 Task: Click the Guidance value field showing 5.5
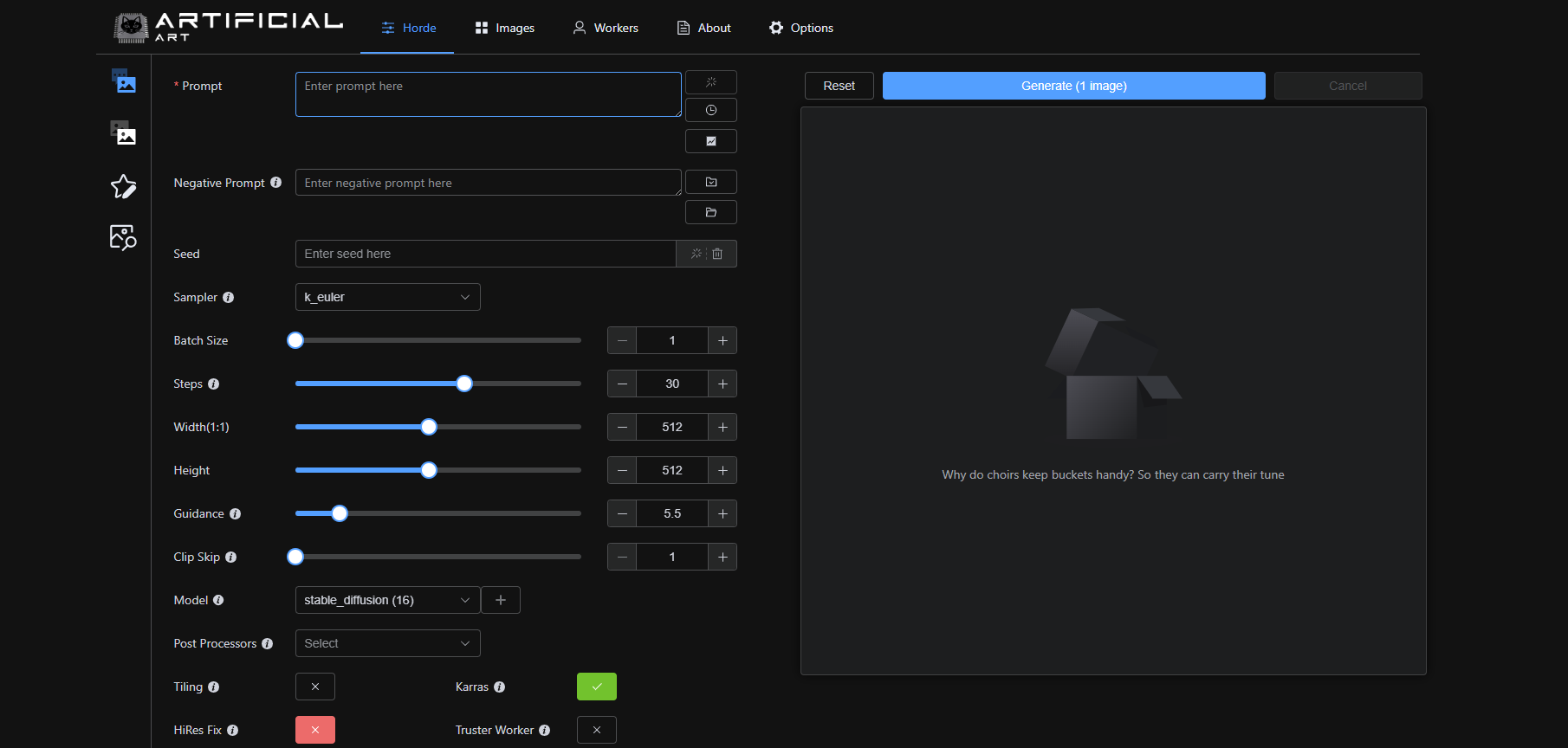[x=672, y=513]
